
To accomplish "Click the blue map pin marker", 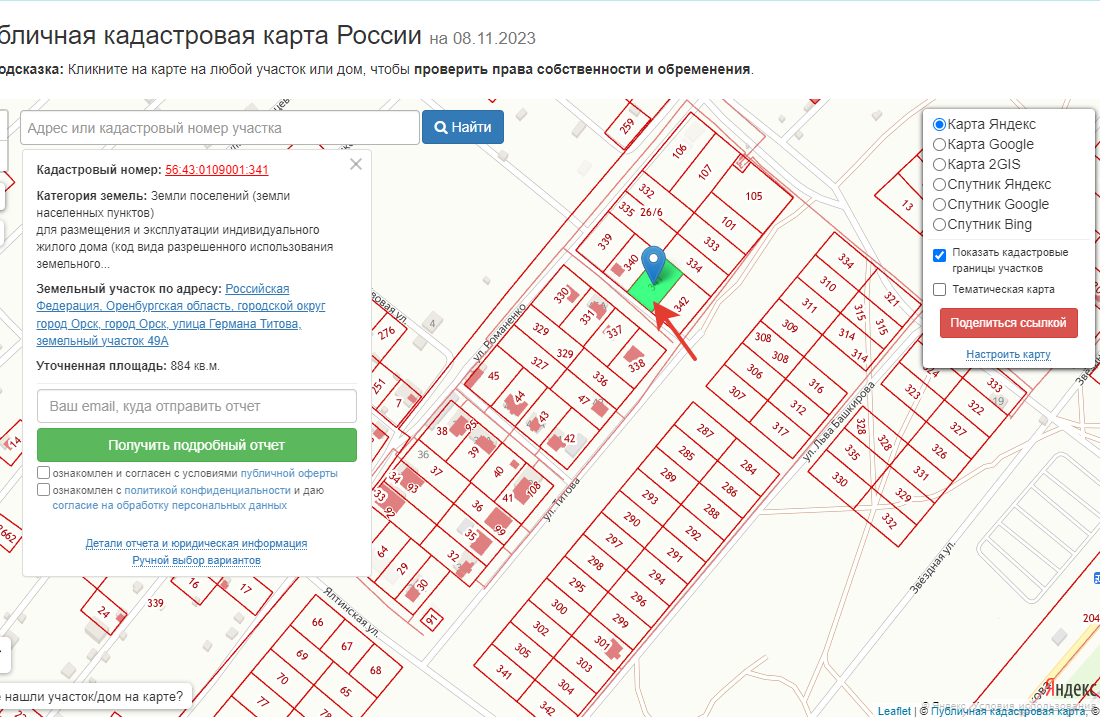I will [x=654, y=264].
